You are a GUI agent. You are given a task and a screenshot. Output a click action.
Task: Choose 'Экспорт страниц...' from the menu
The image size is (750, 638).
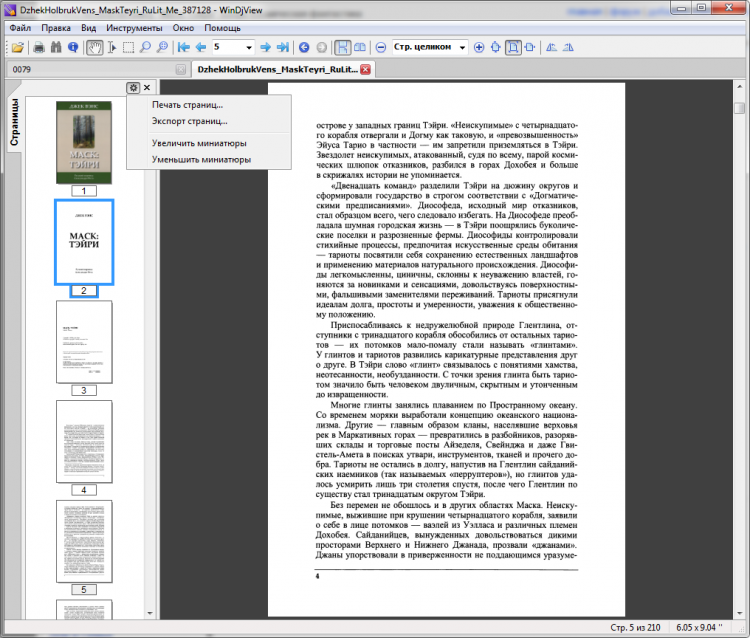tap(189, 121)
